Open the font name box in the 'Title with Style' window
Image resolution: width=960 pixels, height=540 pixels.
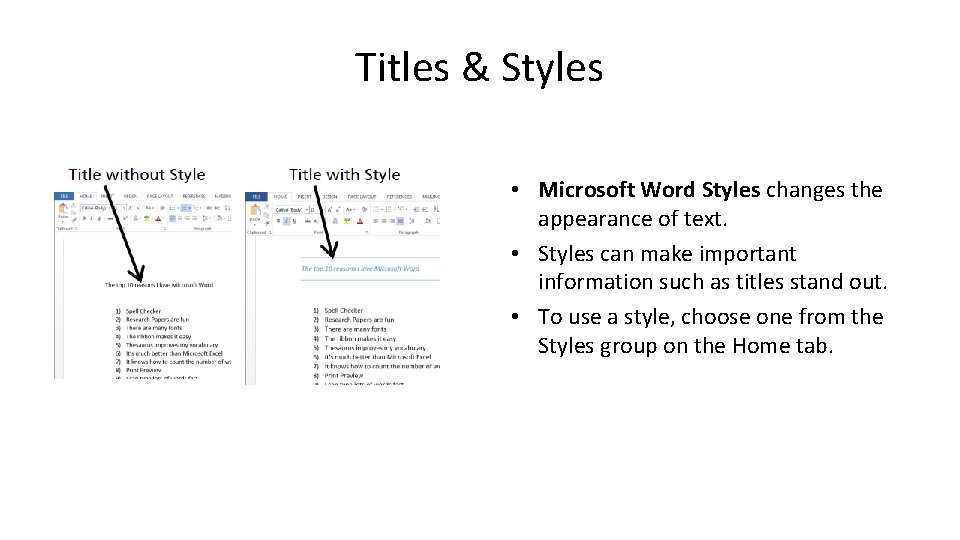[x=292, y=210]
